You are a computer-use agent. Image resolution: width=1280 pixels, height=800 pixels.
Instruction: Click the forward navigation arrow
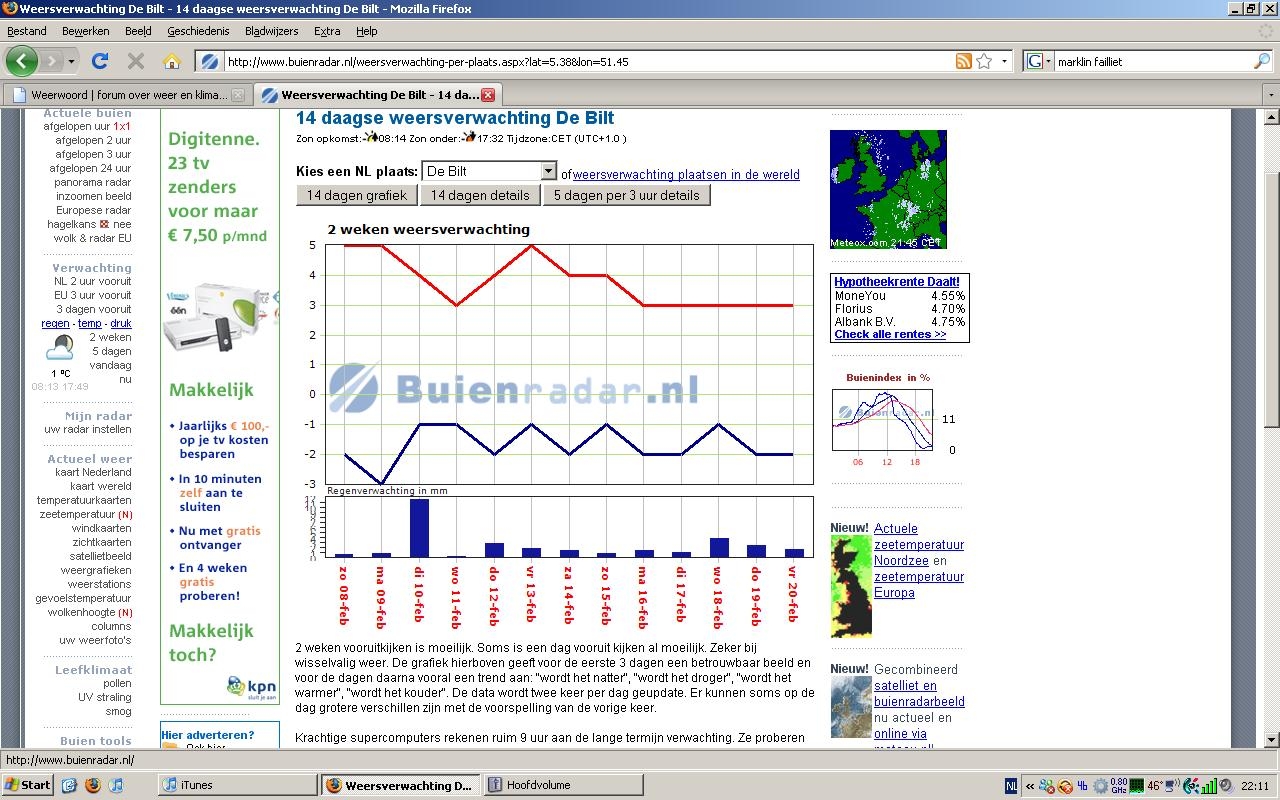point(52,61)
